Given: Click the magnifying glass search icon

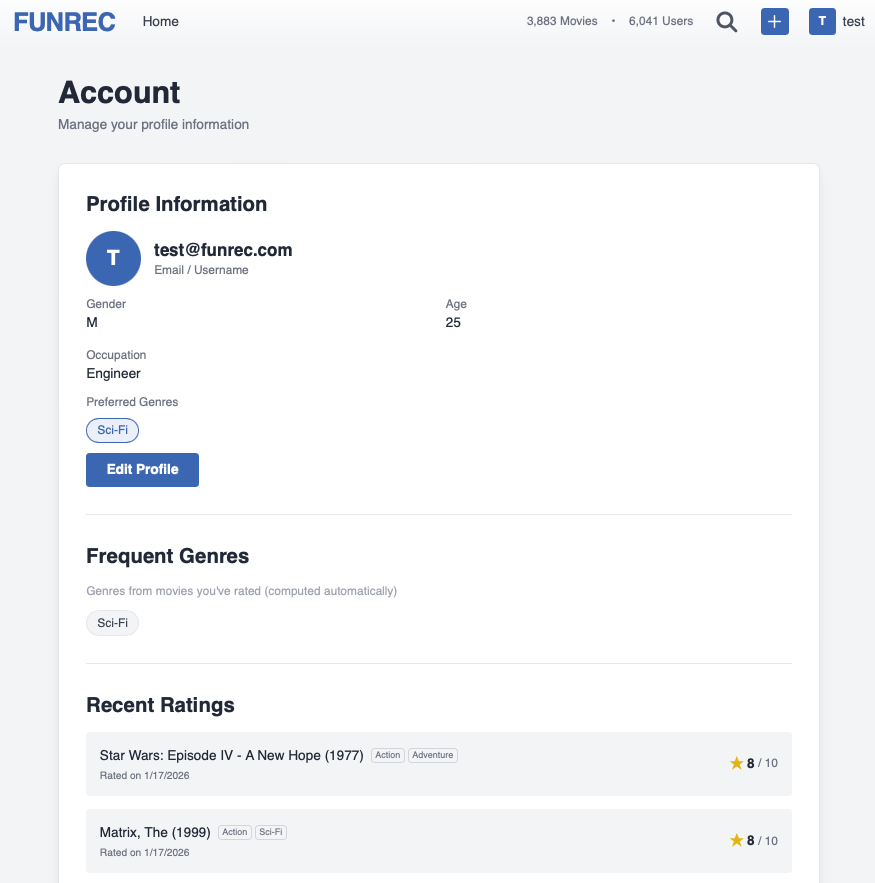Looking at the screenshot, I should (x=727, y=22).
